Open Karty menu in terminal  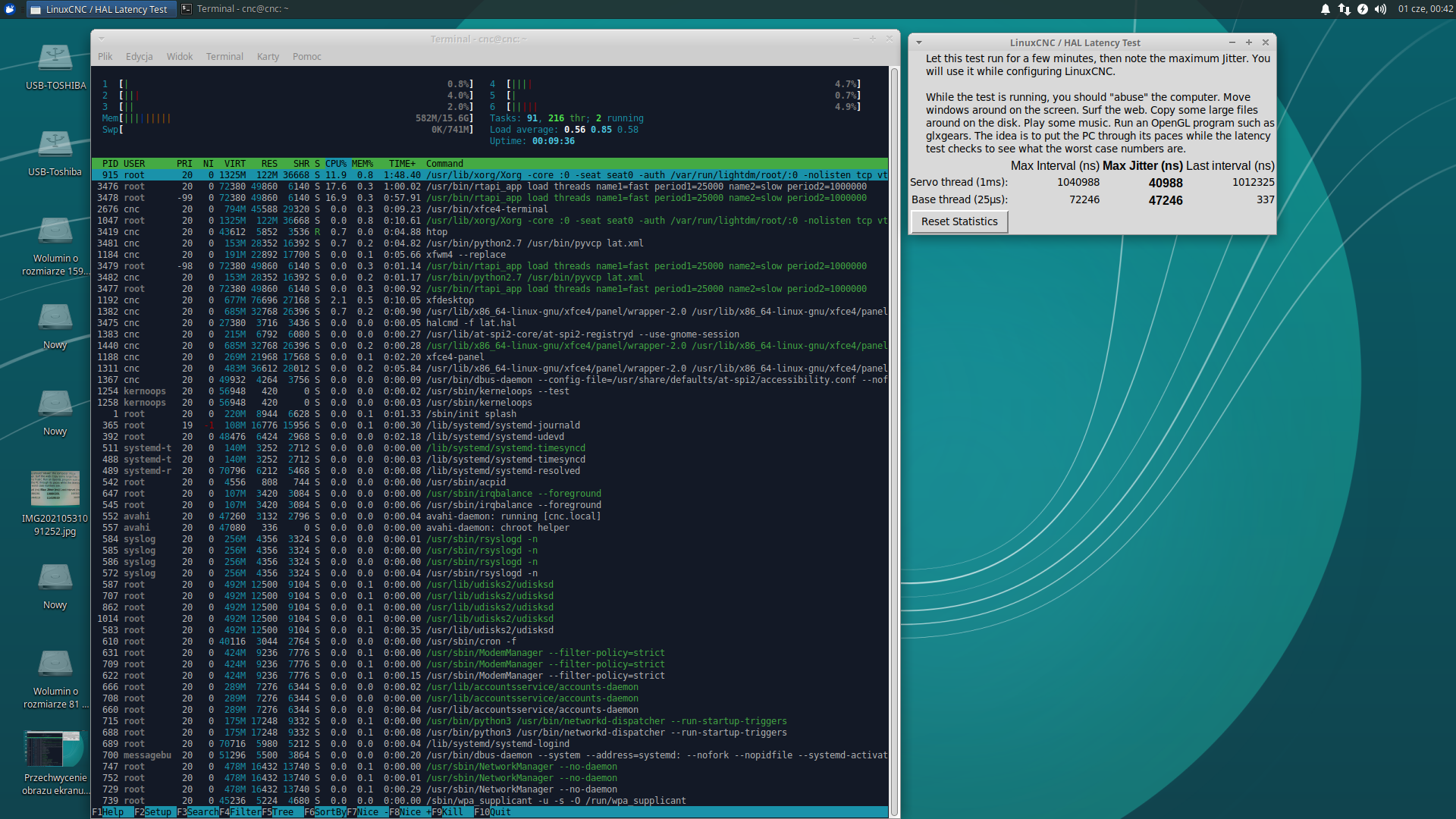tap(268, 57)
